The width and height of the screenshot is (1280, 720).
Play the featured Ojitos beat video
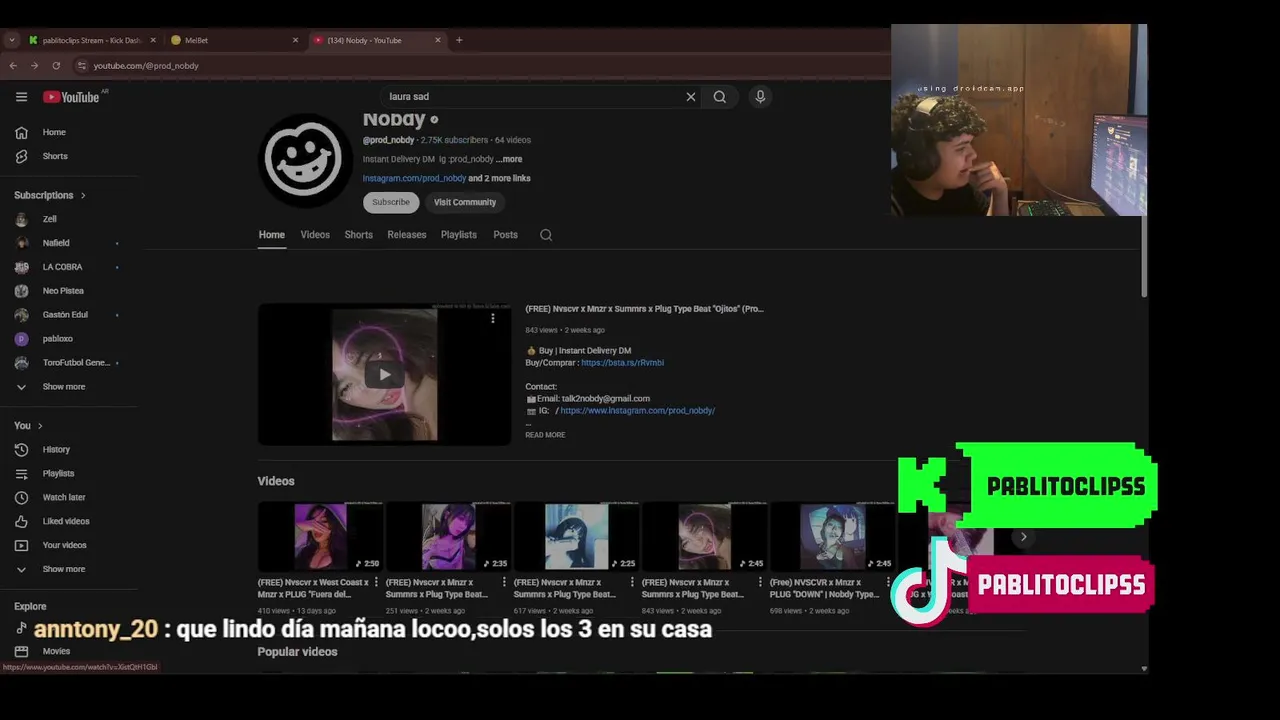click(x=384, y=374)
